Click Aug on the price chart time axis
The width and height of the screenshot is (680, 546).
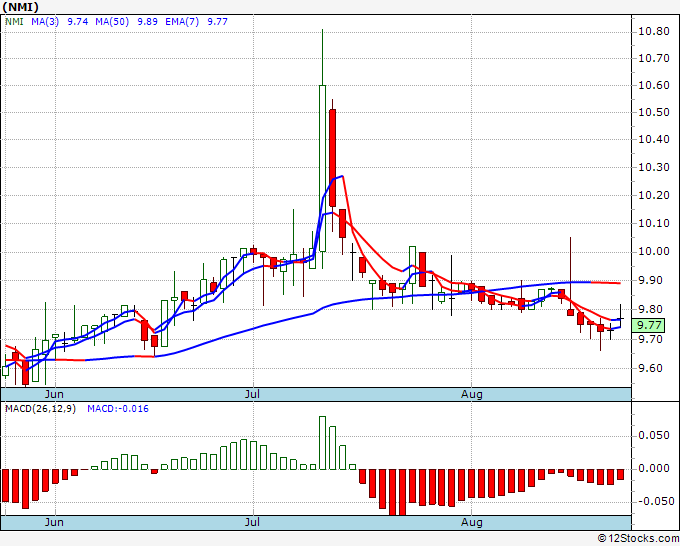tap(471, 394)
